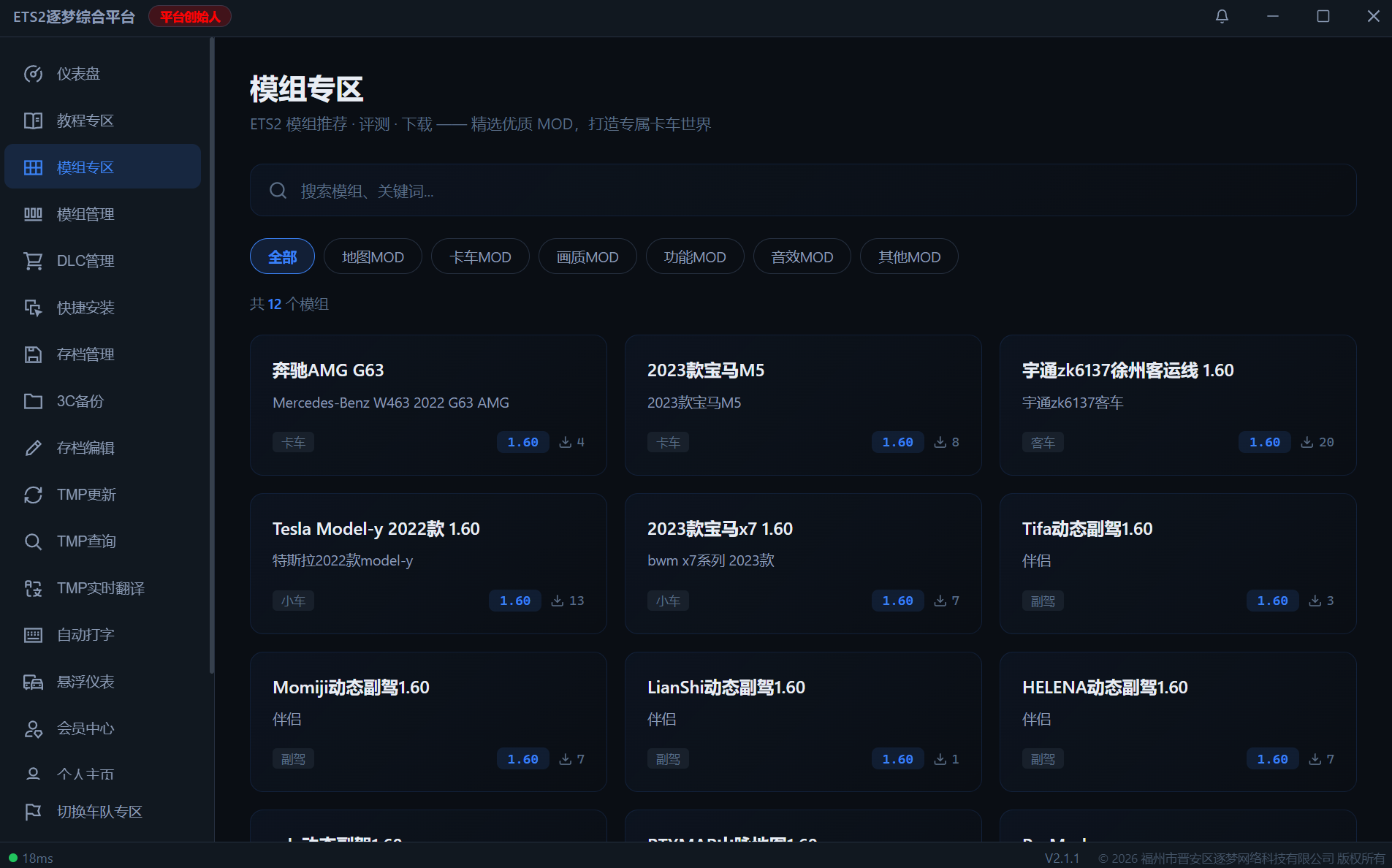Select the 模组专区 grid icon
This screenshot has width=1392, height=868.
tap(33, 167)
